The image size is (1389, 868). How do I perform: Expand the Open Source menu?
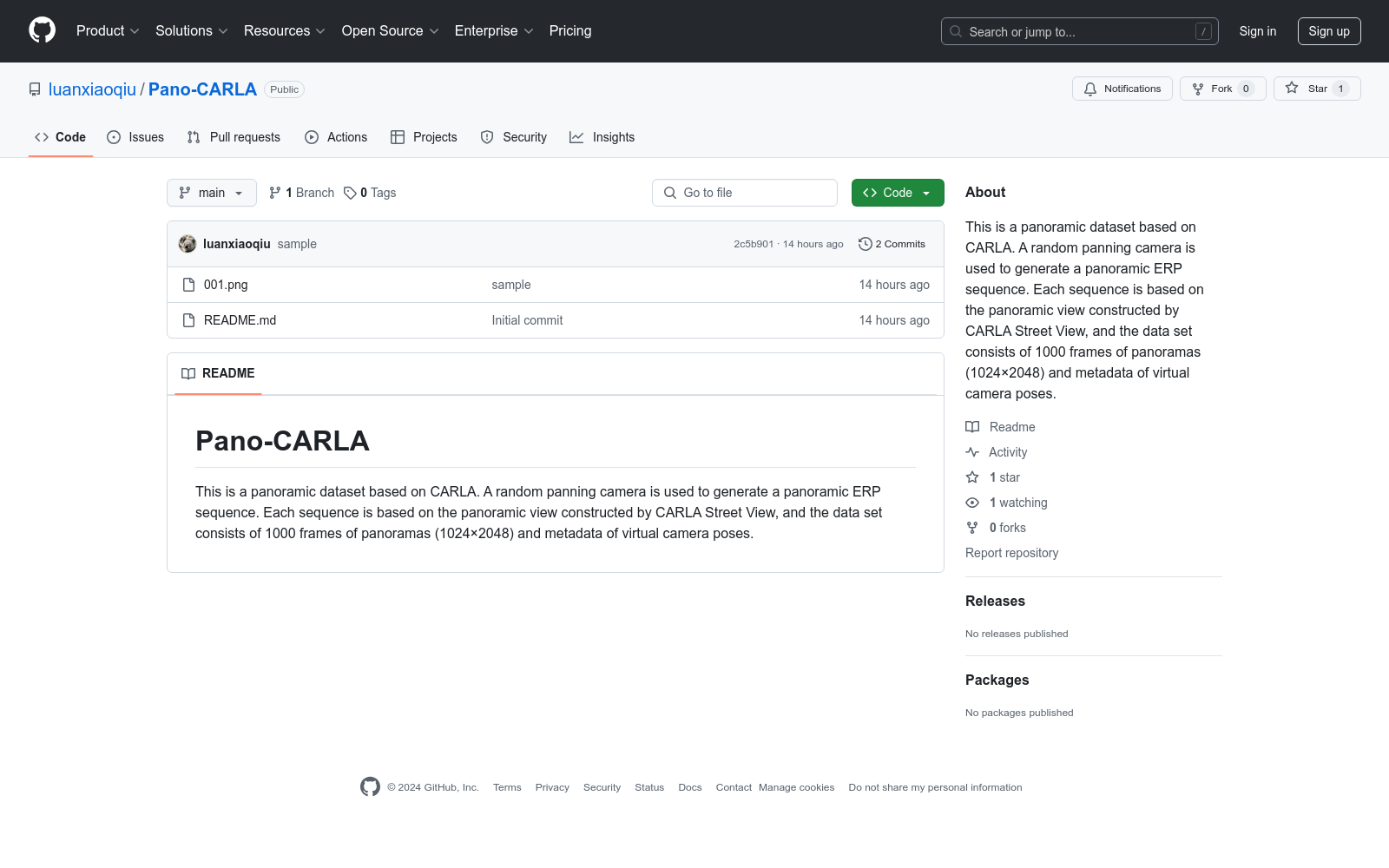391,31
